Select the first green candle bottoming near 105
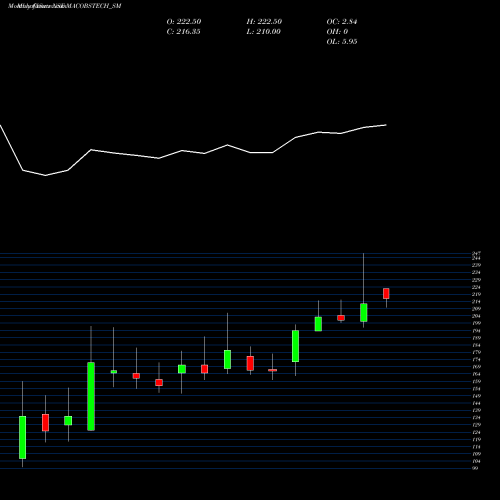500x500 pixels. pyautogui.click(x=23, y=437)
